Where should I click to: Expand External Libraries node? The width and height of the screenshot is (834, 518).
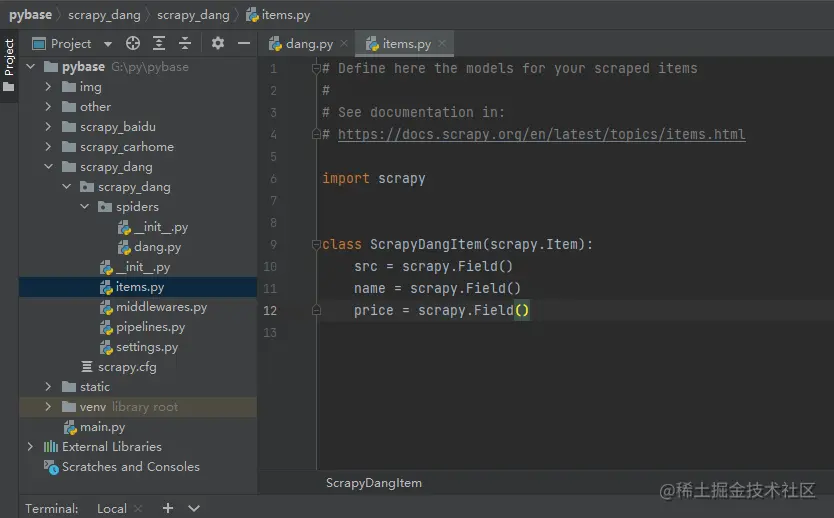[30, 447]
